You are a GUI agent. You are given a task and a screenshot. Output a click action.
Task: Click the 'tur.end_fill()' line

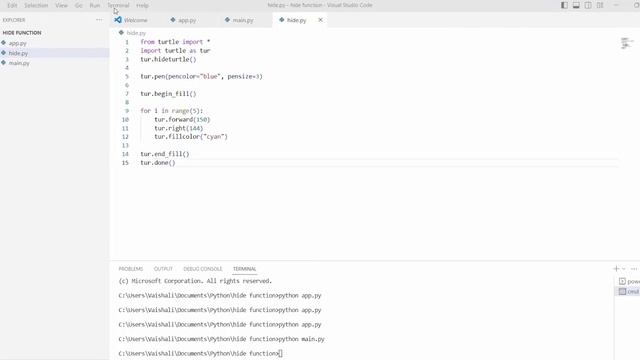click(164, 154)
